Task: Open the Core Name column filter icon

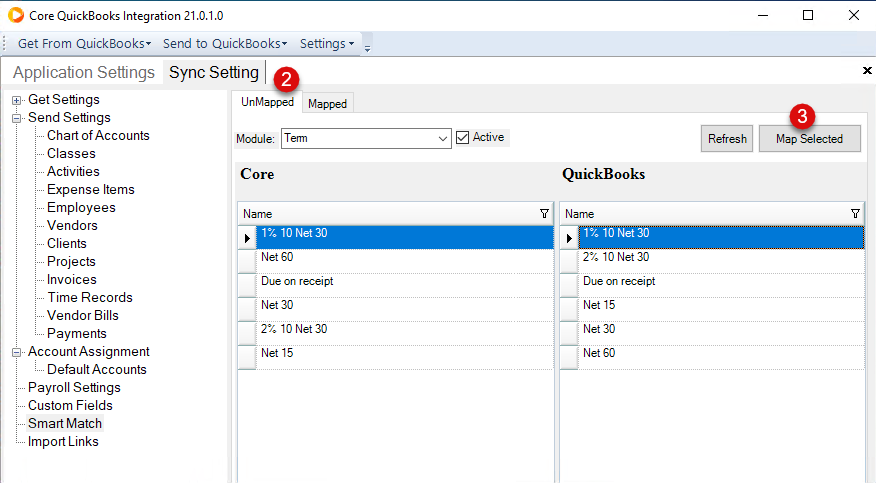Action: [544, 213]
